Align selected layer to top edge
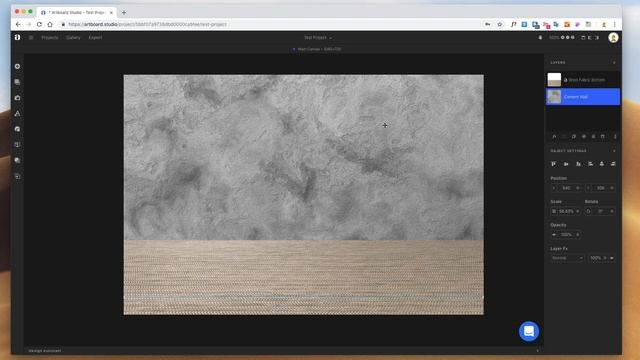Screen dimensions: 640x360 554,164
